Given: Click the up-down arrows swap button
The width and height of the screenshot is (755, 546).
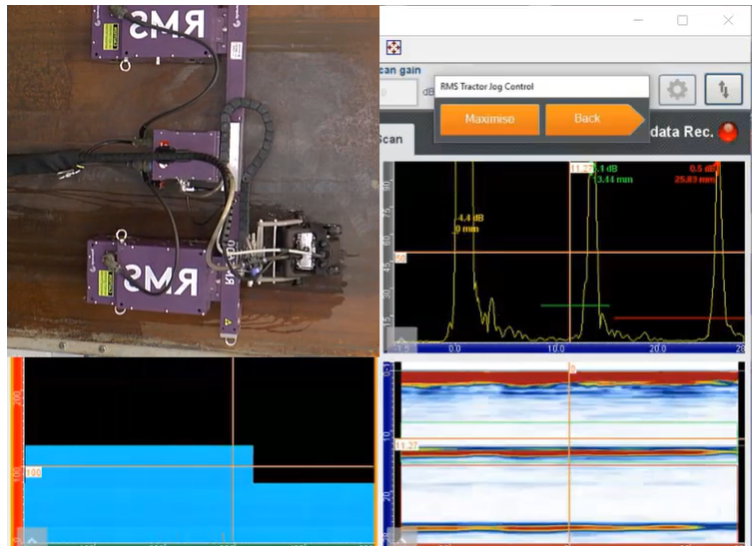Looking at the screenshot, I should point(723,90).
